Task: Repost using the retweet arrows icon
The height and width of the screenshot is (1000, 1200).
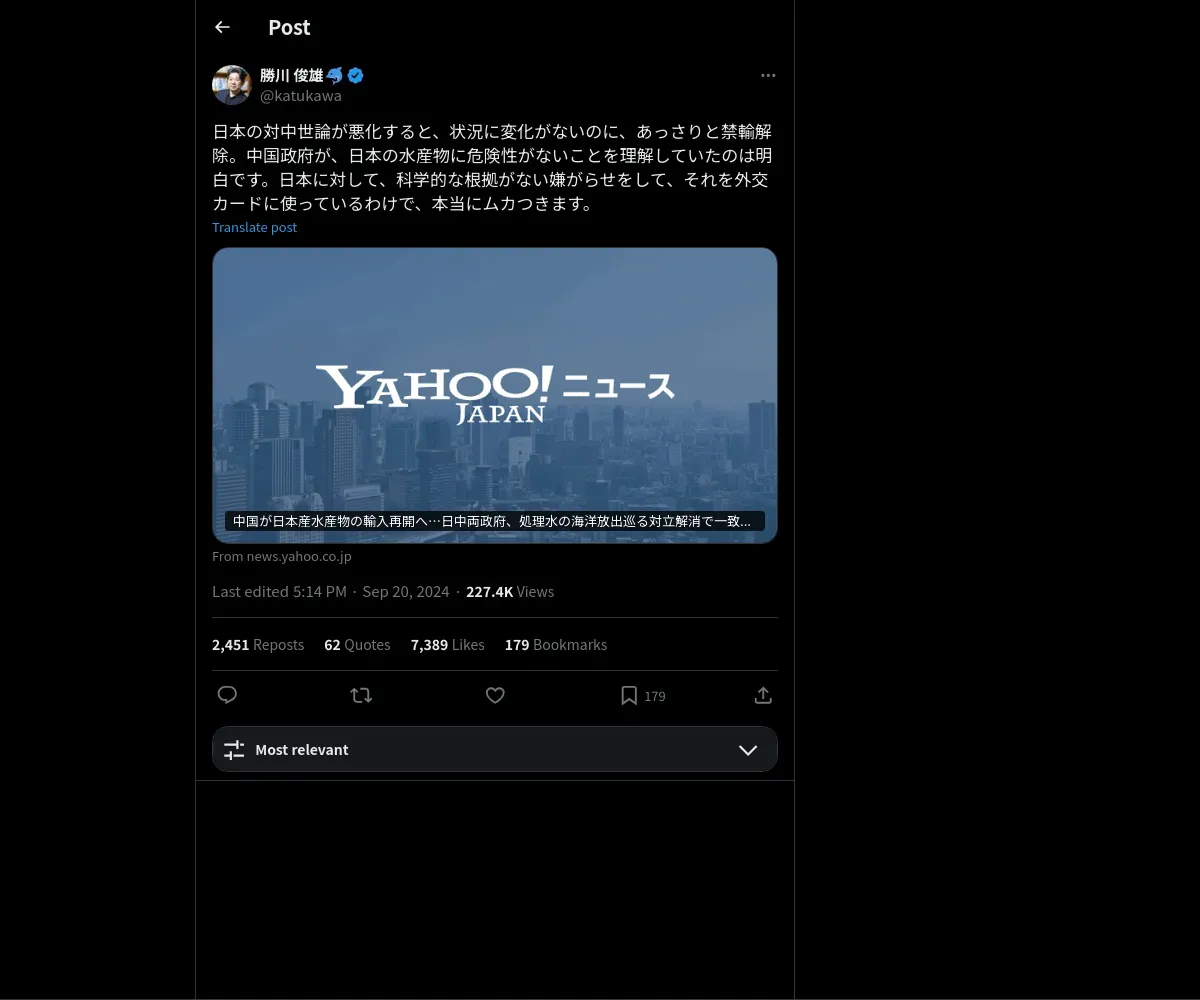Action: coord(361,695)
